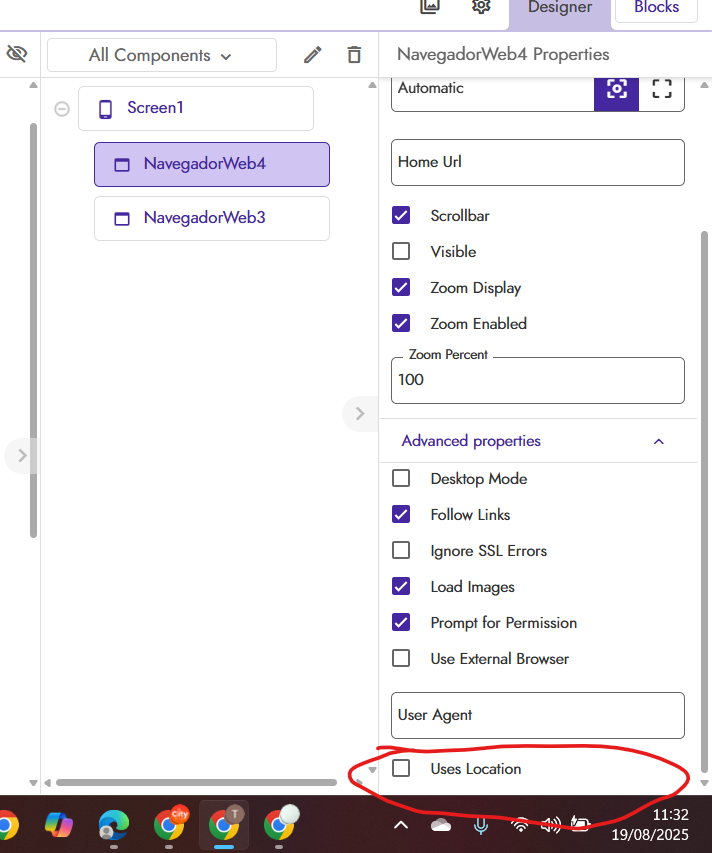Enable the Uses Location checkbox
The image size is (712, 853).
(401, 768)
